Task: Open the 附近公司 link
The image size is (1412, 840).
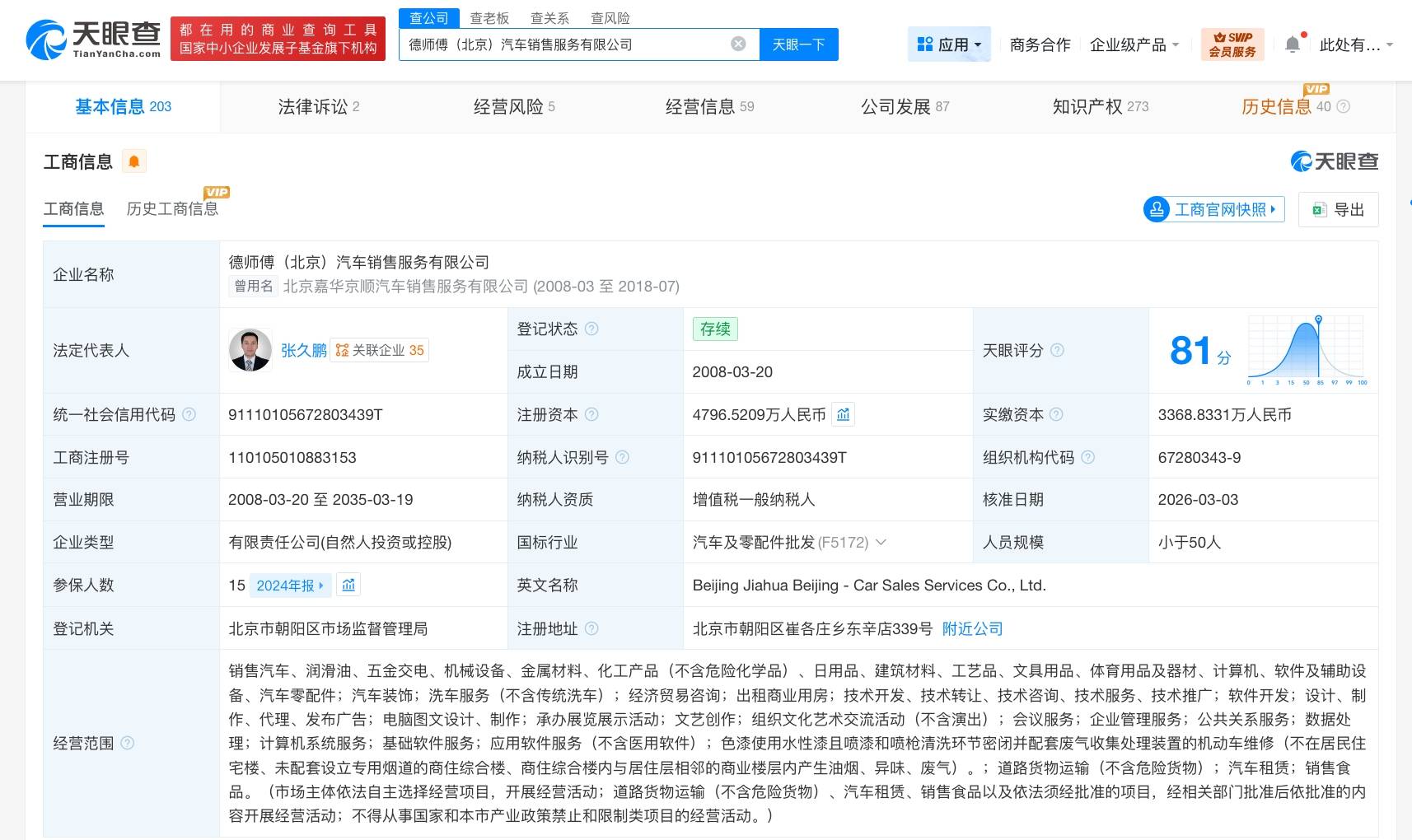Action: pos(972,628)
